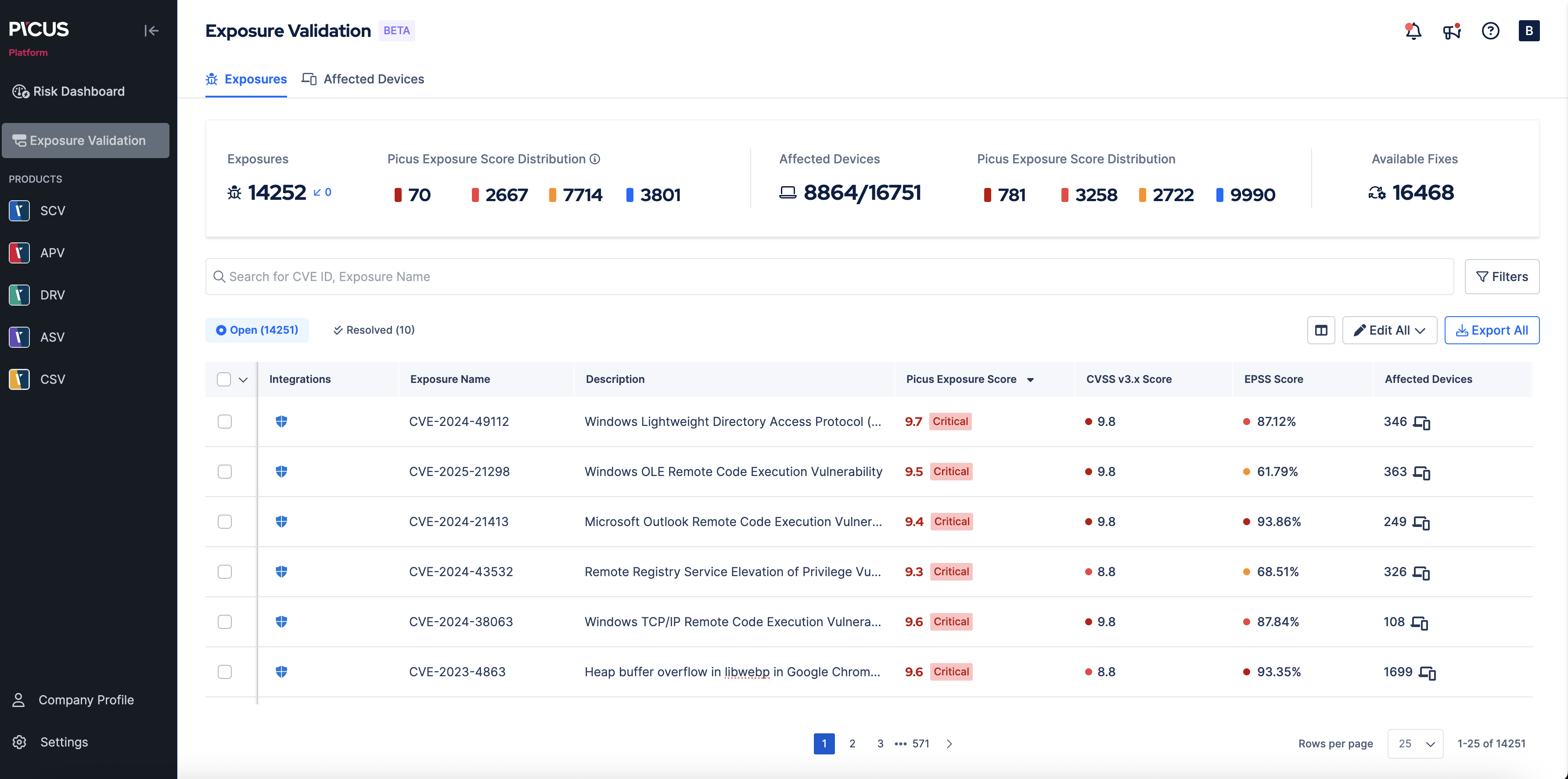Collapse the sidebar with the arrow icon
Screen dimensions: 1568x779
[151, 30]
